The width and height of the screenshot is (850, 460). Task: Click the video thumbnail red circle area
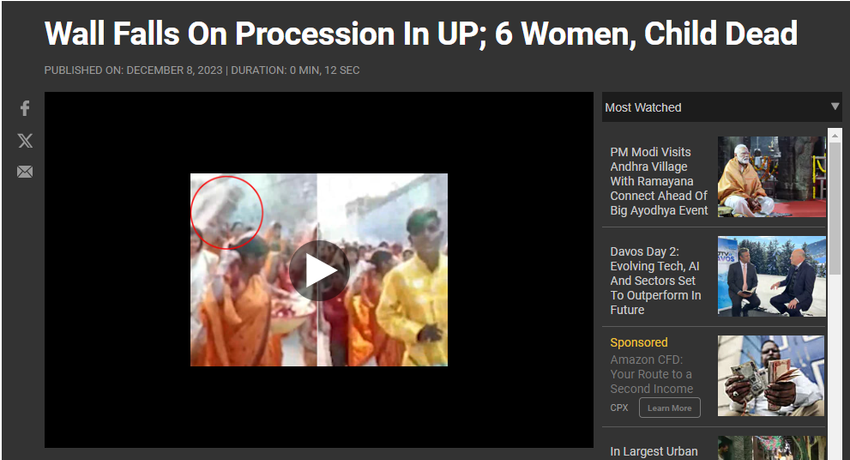tap(227, 212)
